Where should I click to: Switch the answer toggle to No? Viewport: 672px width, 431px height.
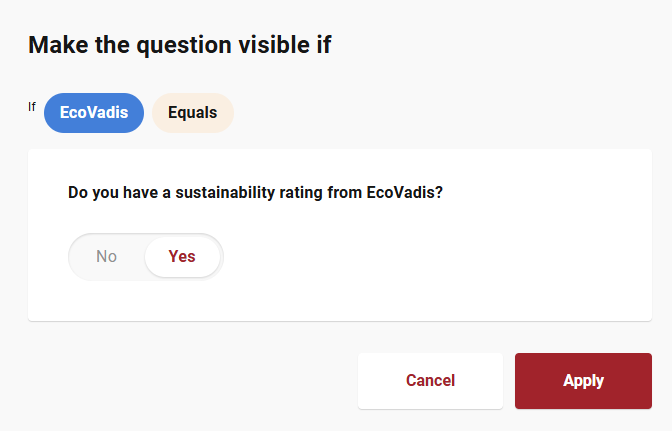click(107, 256)
